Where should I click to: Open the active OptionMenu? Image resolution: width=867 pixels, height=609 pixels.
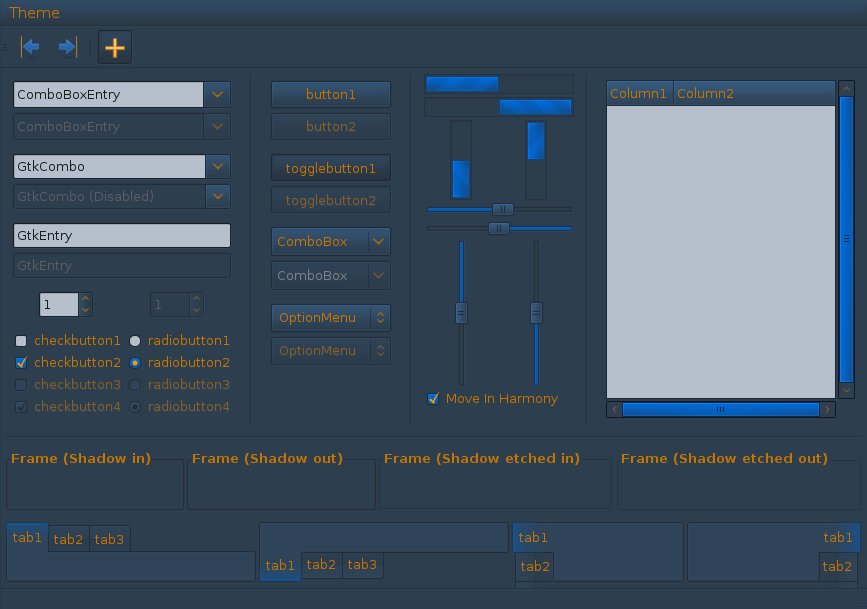[x=331, y=318]
